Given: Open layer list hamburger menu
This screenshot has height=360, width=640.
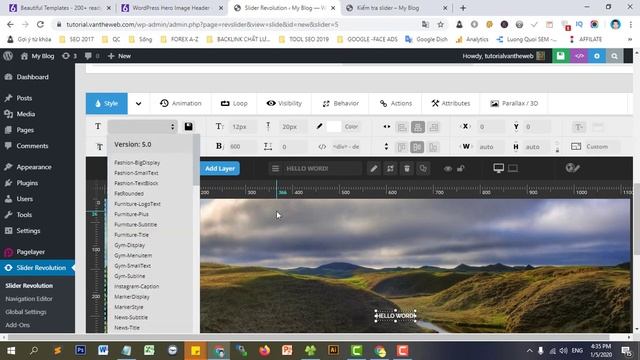Looking at the screenshot, I should tap(275, 169).
